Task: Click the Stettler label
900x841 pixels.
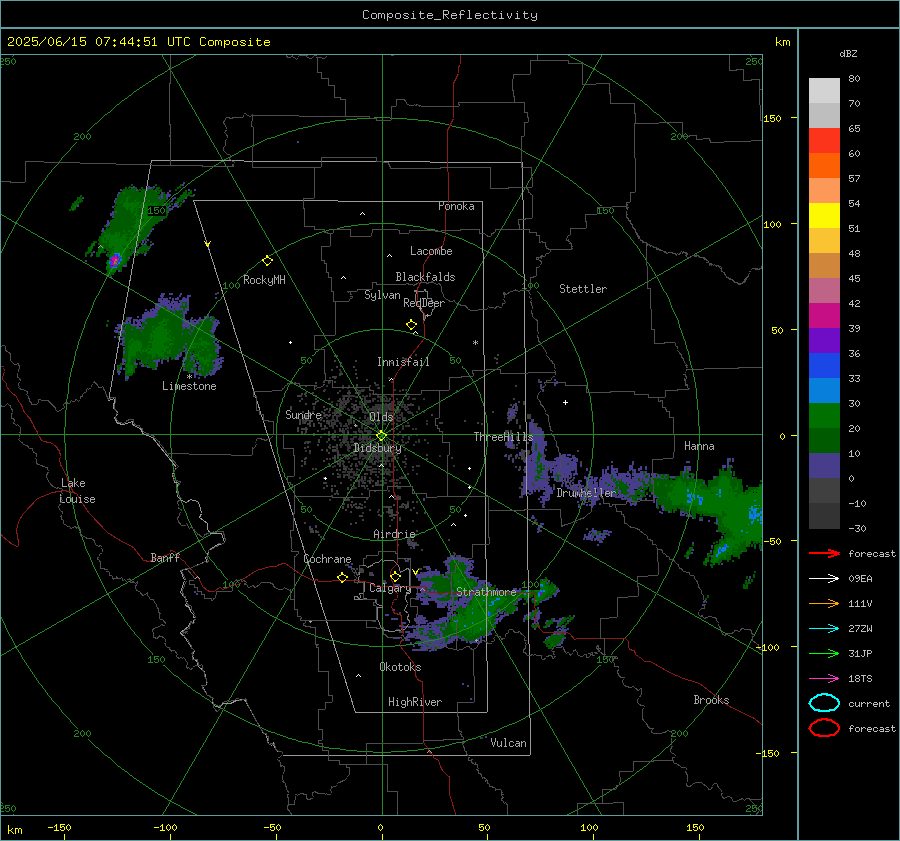Action: (583, 289)
